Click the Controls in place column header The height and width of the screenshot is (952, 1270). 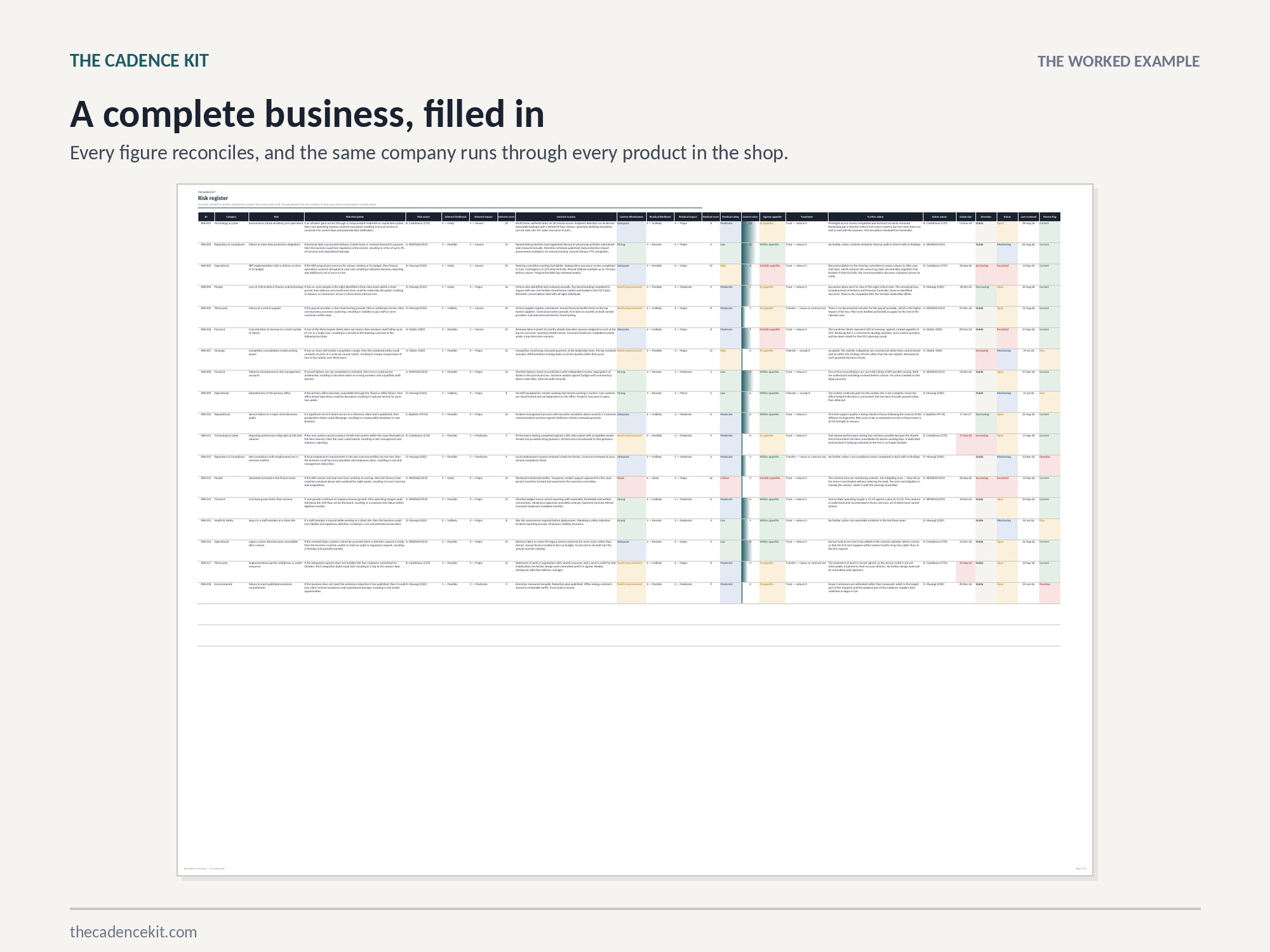(566, 216)
